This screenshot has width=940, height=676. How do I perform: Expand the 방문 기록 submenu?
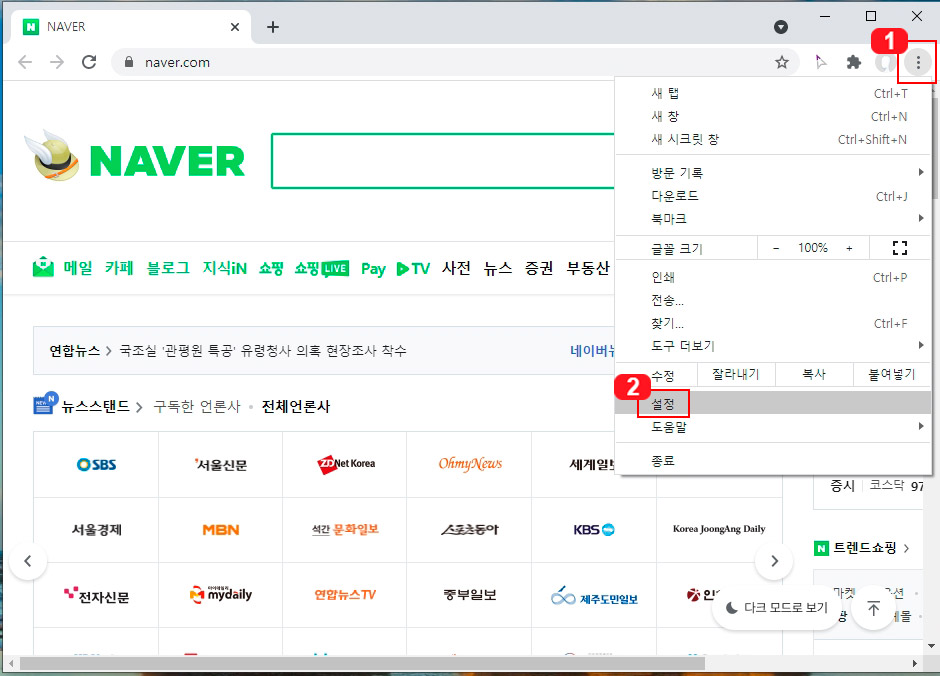pyautogui.click(x=773, y=173)
